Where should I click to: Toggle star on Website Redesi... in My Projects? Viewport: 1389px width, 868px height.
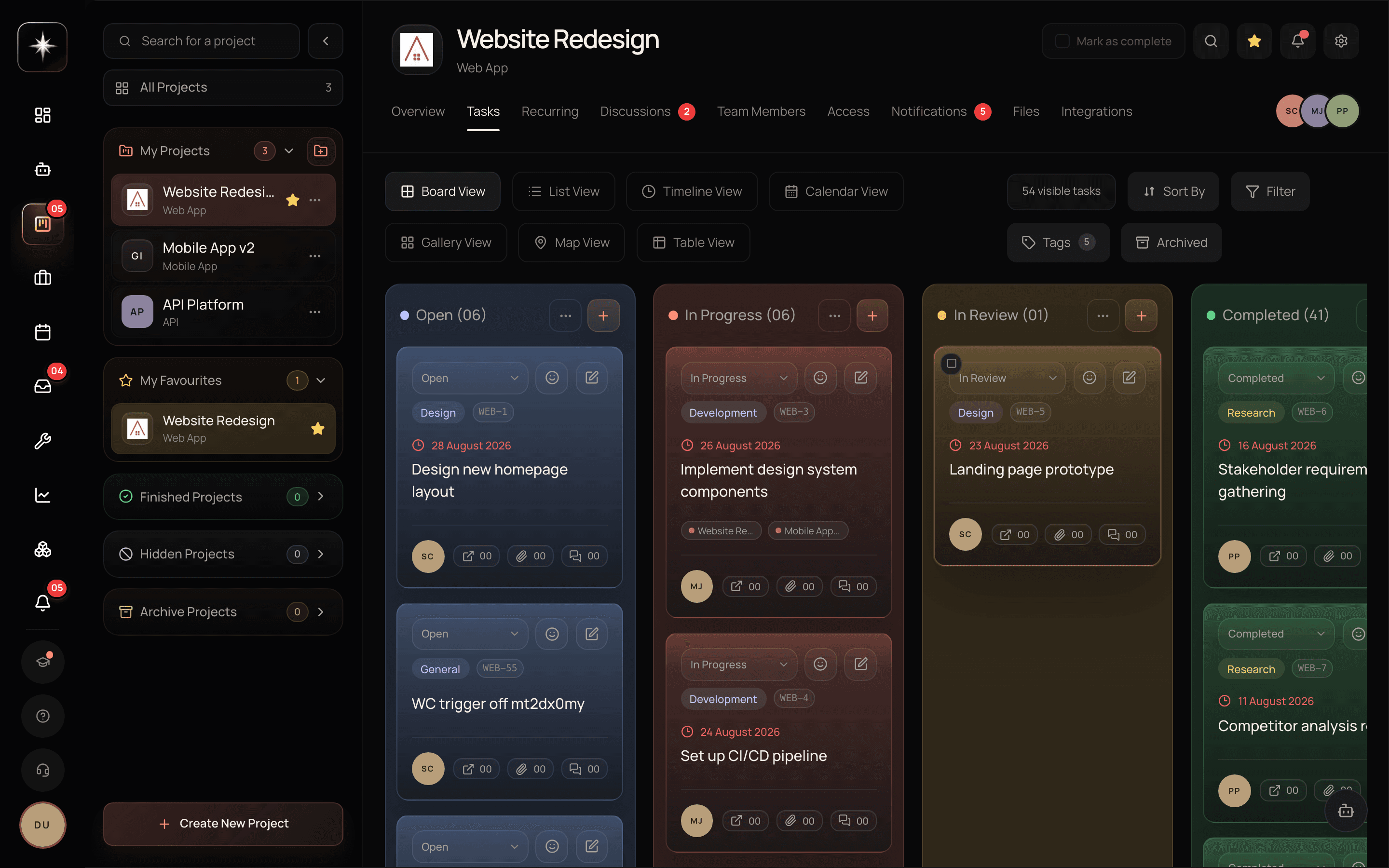[x=293, y=200]
